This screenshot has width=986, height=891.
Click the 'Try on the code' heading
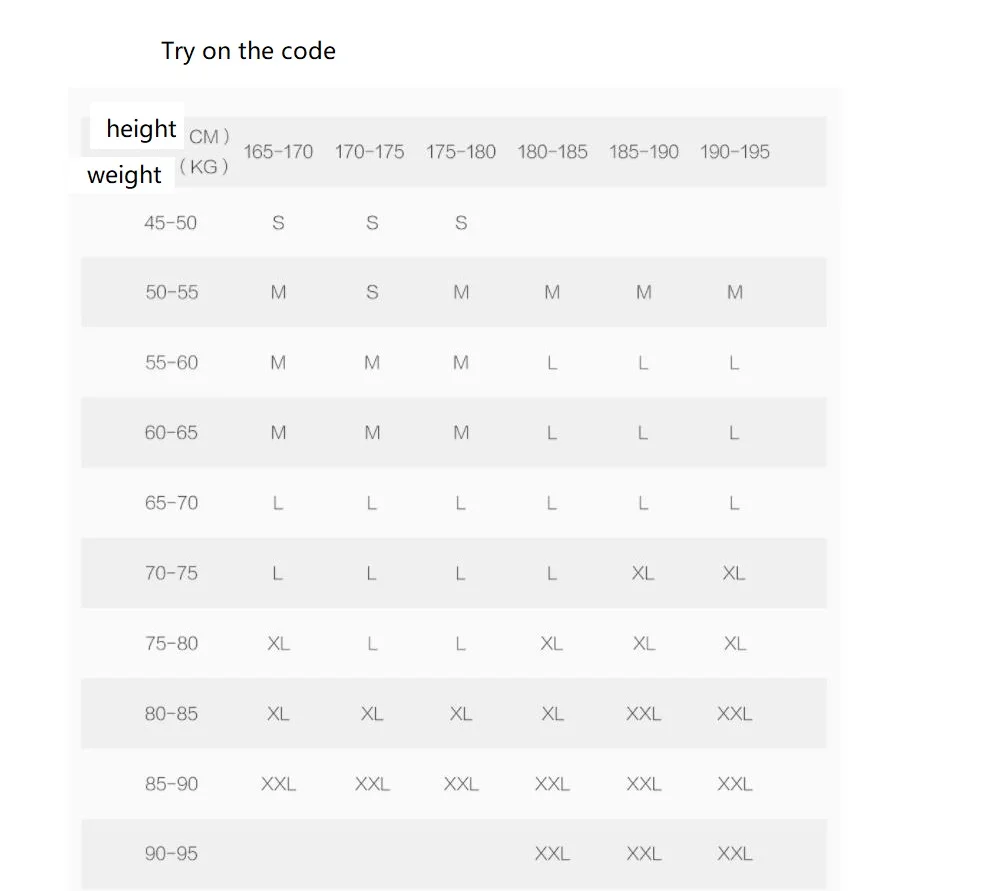248,51
